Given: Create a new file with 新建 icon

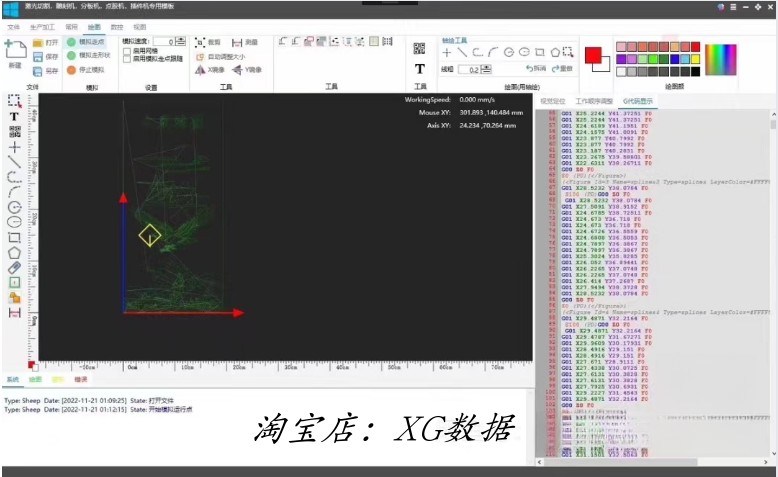Looking at the screenshot, I should point(15,54).
